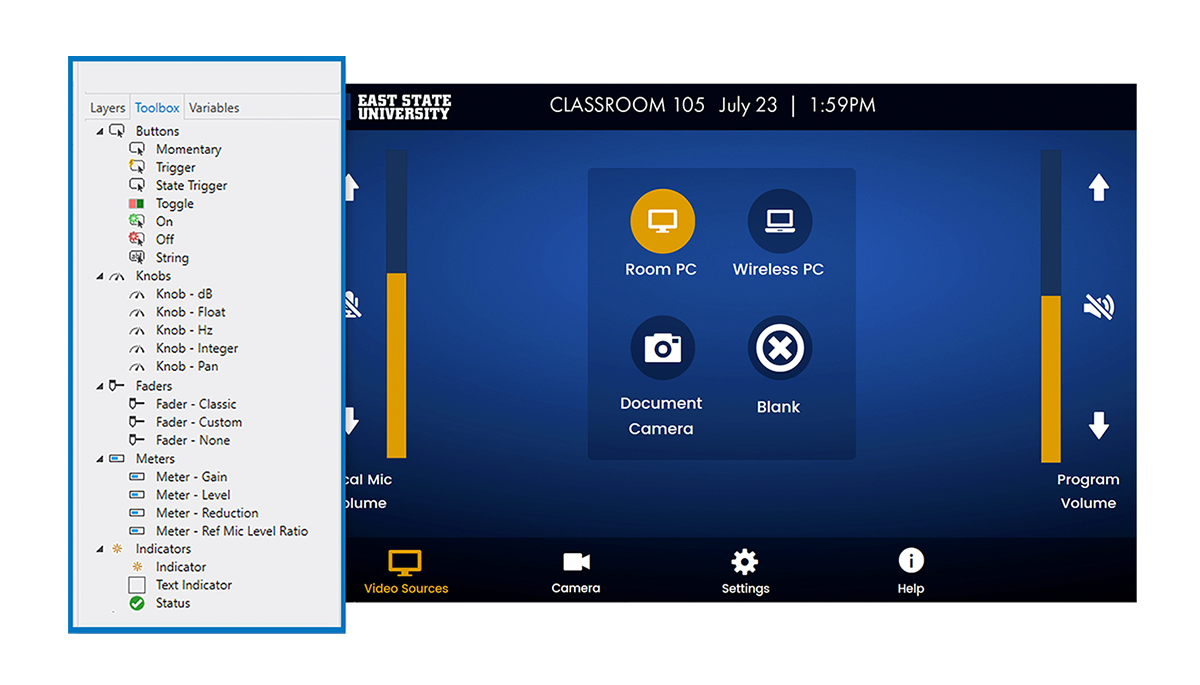Click the Meter - Gain icon
This screenshot has width=1200, height=685.
137,477
